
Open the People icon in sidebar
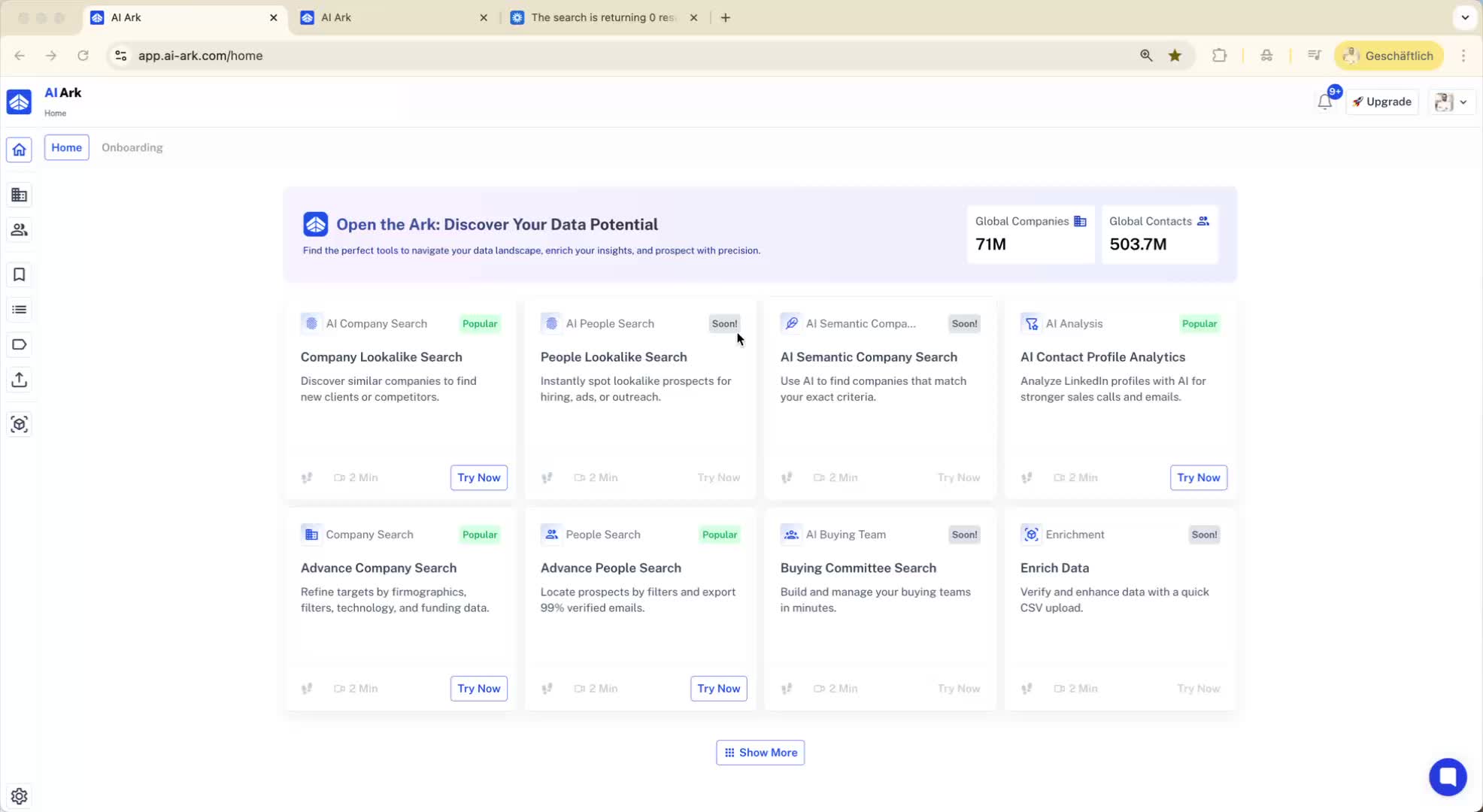point(20,230)
